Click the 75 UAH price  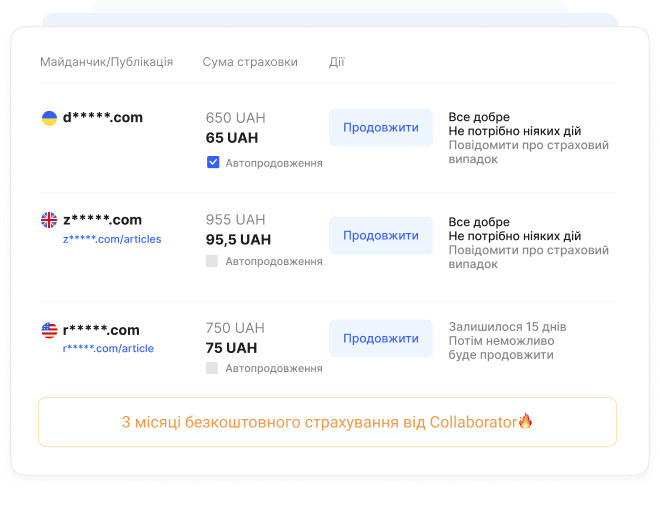point(232,348)
